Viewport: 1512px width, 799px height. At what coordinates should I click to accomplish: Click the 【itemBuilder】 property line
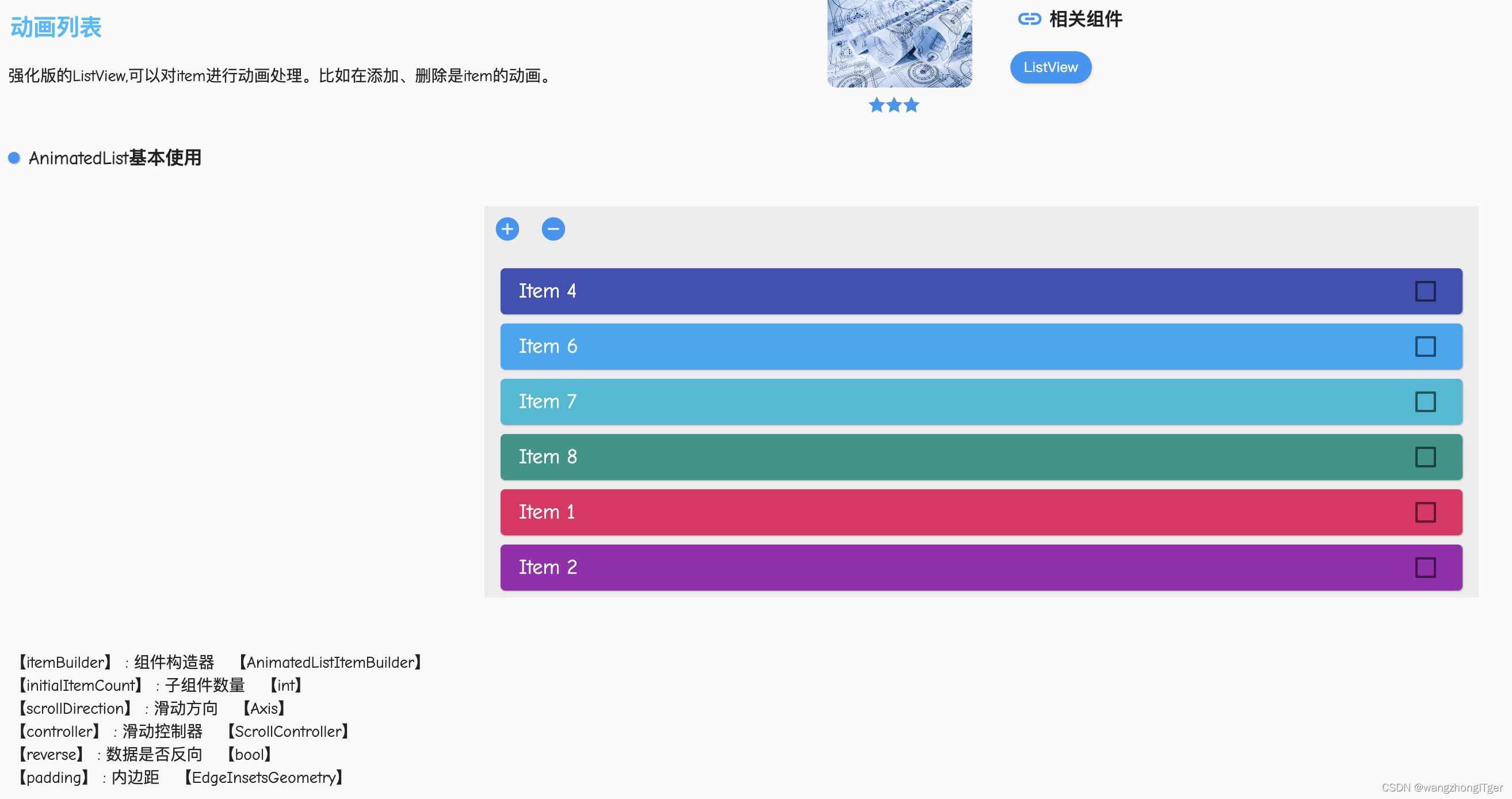click(x=220, y=662)
